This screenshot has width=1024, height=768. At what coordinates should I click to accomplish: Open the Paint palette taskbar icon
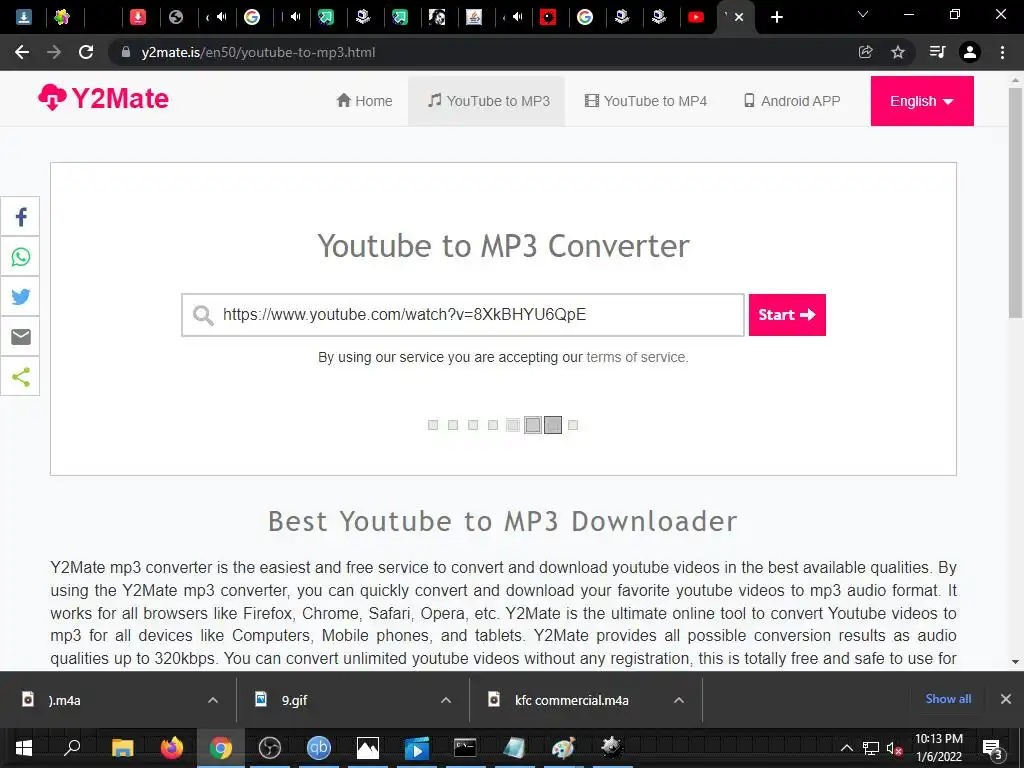(563, 748)
